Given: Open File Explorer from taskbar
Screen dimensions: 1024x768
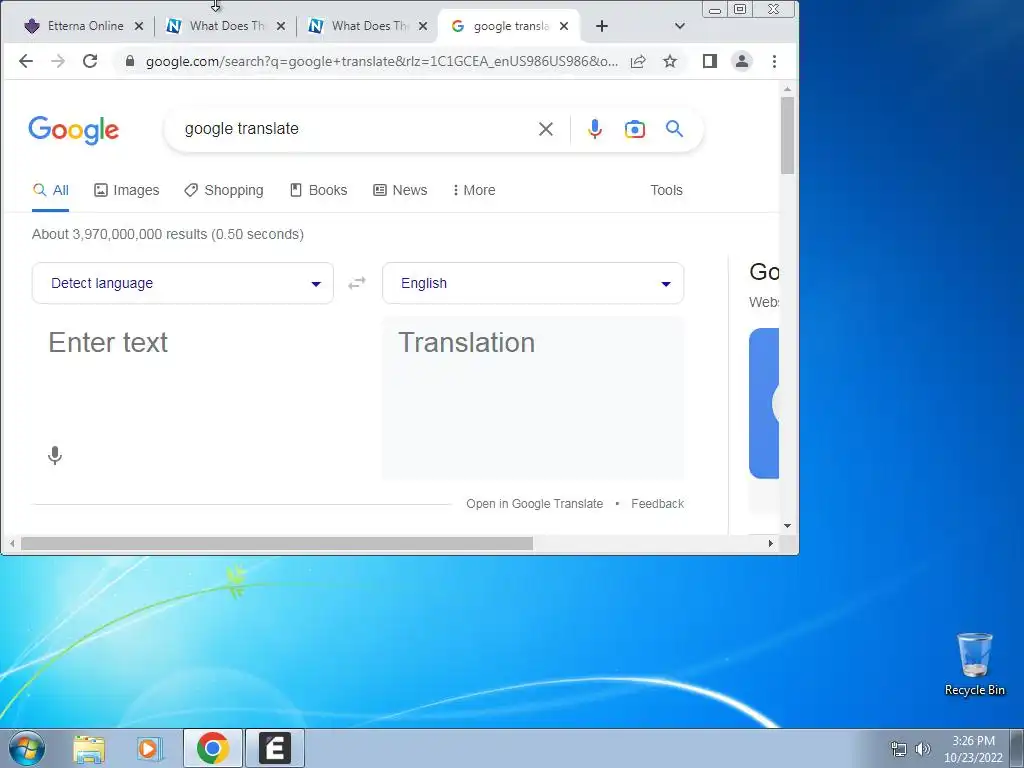Looking at the screenshot, I should [x=89, y=748].
